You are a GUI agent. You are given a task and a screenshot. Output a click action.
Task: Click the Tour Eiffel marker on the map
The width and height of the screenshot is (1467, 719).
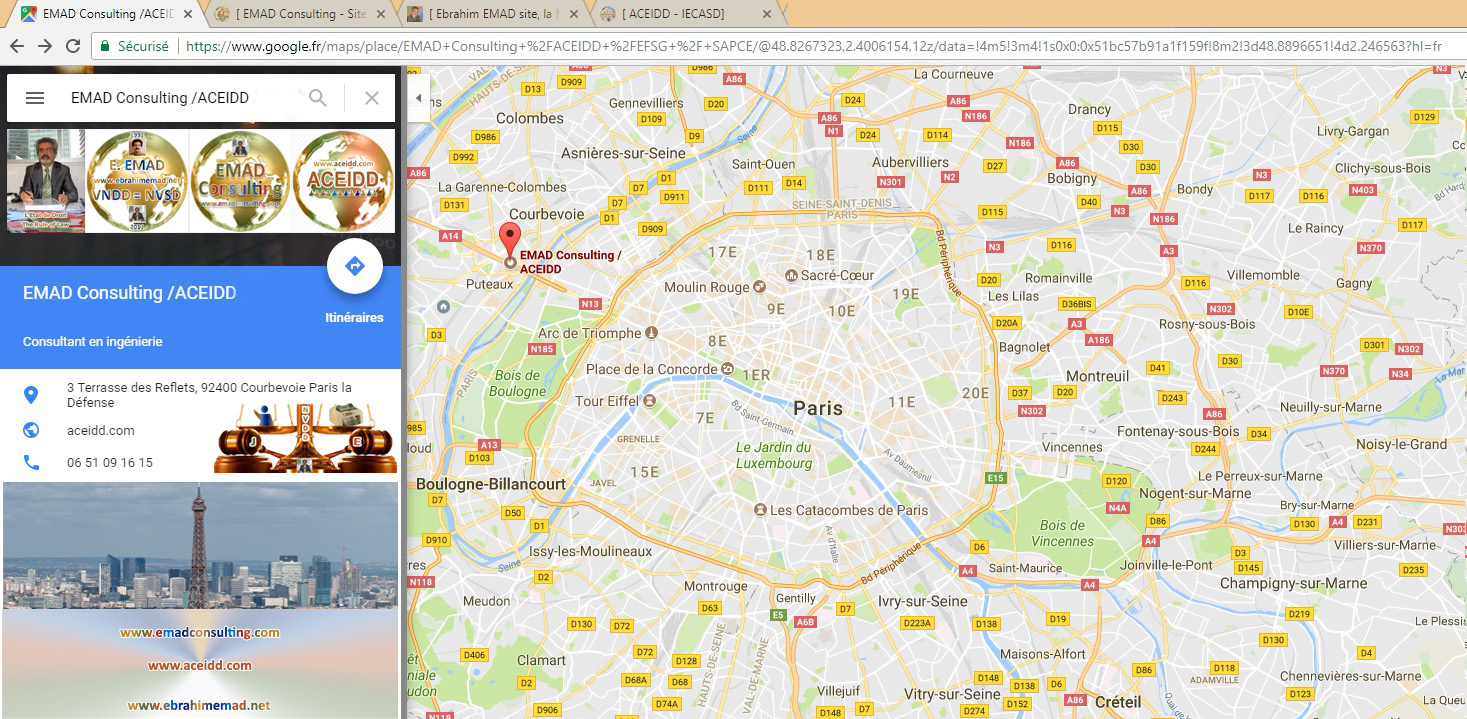(650, 401)
